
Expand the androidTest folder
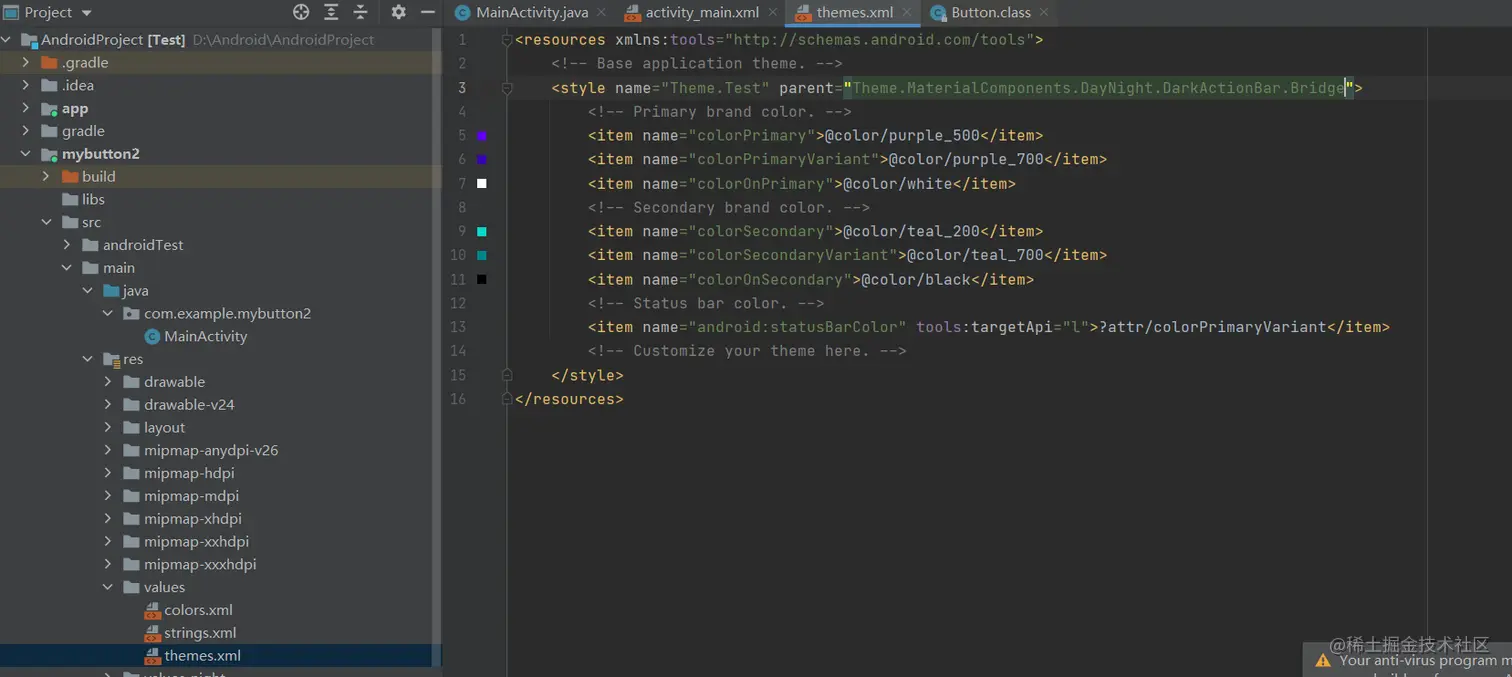[x=67, y=245]
